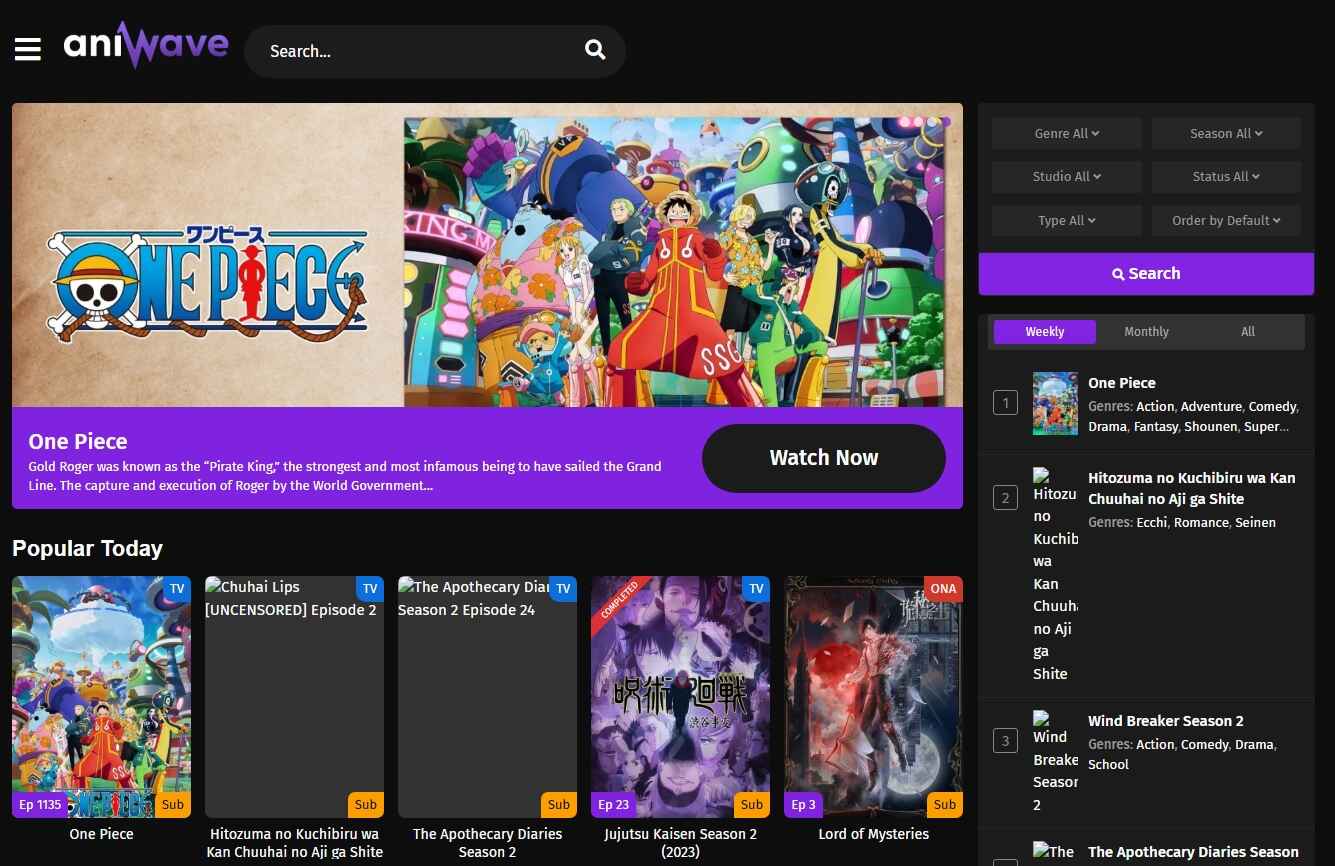Click TV badge on One Piece card
The width and height of the screenshot is (1335, 866).
pyautogui.click(x=177, y=588)
